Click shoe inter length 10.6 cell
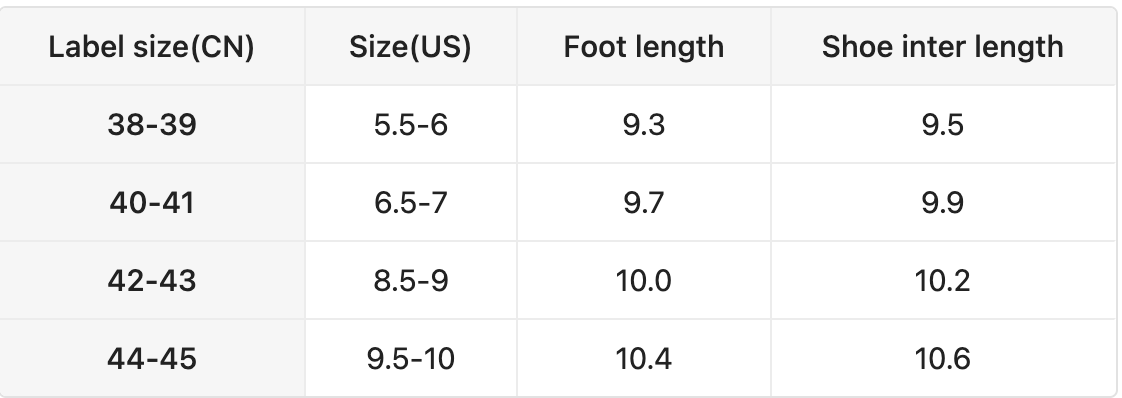Viewport: 1122px width, 398px height. [943, 358]
